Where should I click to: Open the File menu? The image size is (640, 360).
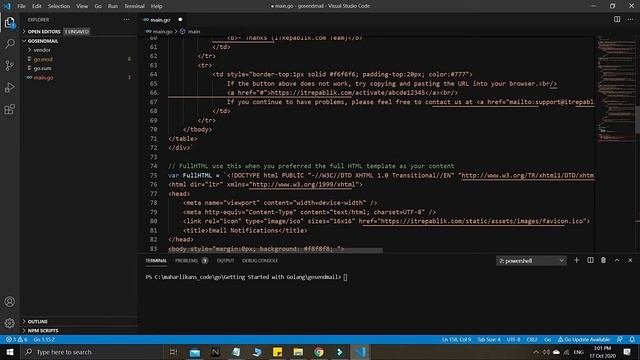21,6
